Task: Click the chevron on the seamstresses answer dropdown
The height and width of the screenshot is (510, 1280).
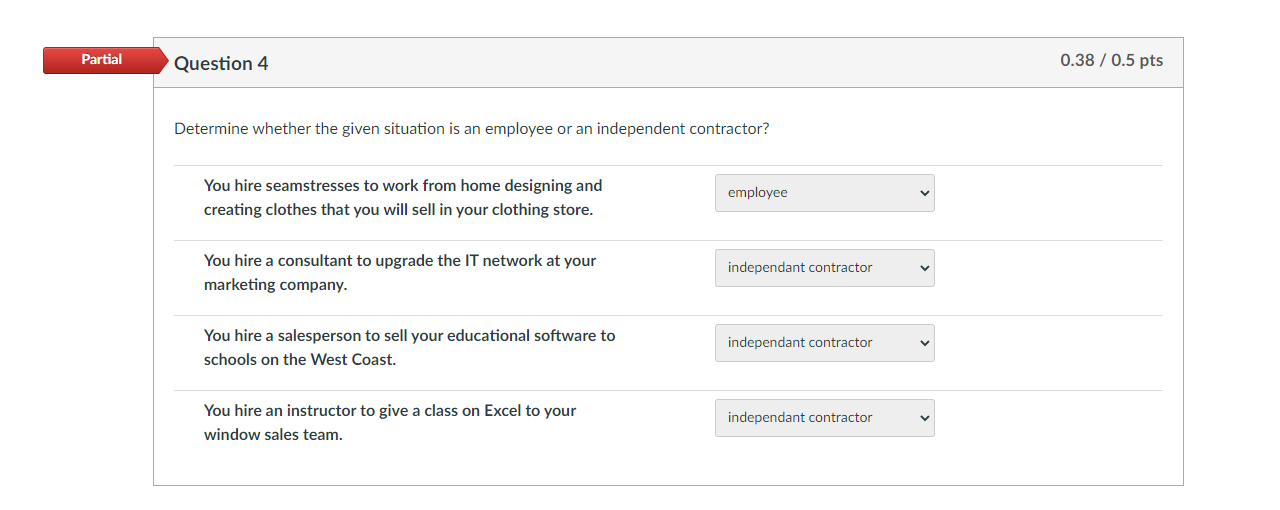Action: [924, 193]
